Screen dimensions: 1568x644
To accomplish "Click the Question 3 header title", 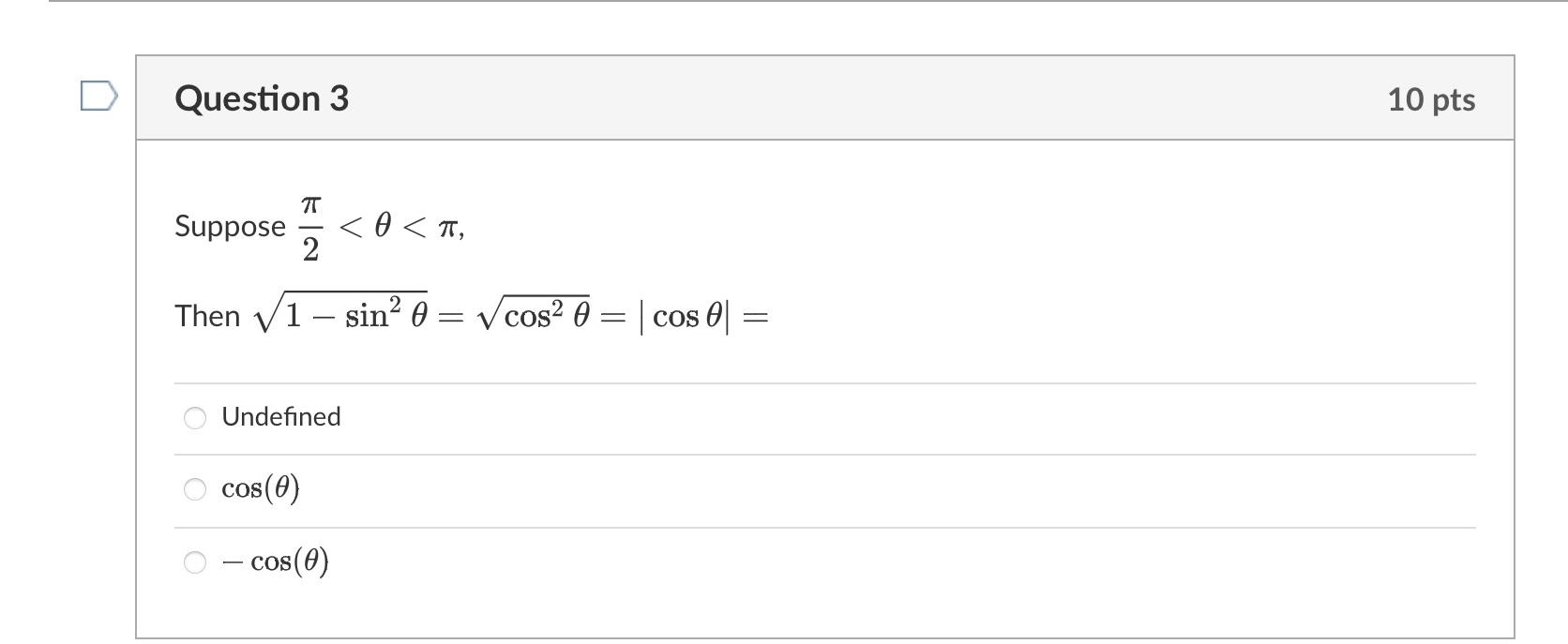I will tap(261, 97).
